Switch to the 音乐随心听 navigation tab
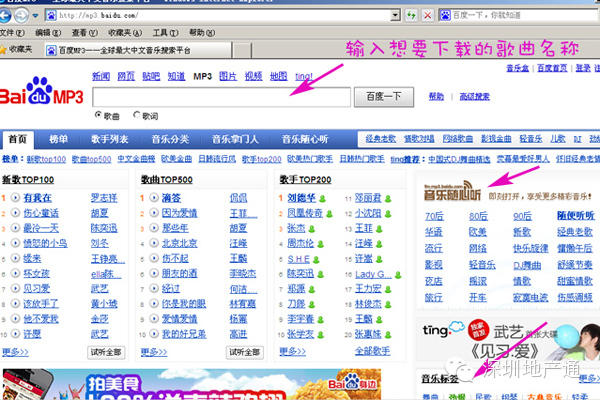600x400 pixels. pyautogui.click(x=305, y=139)
